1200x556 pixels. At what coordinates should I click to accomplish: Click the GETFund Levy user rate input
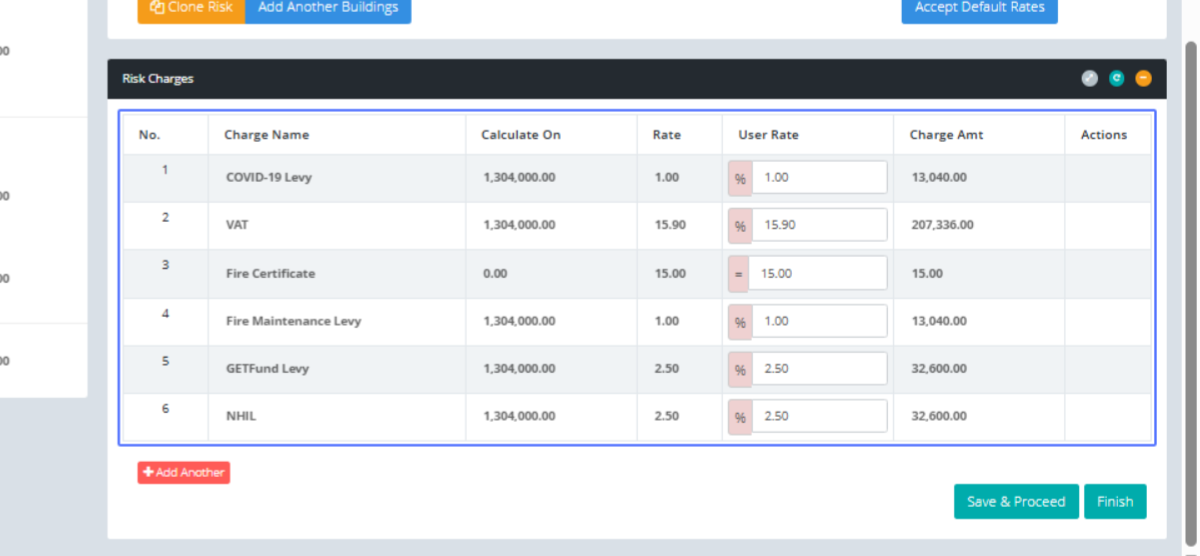click(x=818, y=369)
